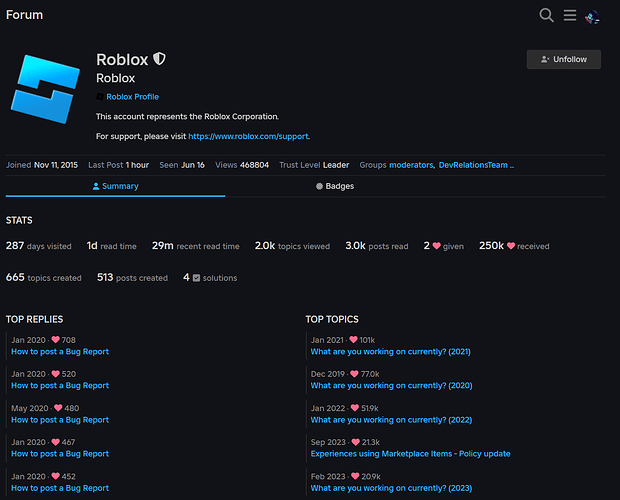Open the roblox.com/support link
The width and height of the screenshot is (620, 500).
tap(249, 136)
